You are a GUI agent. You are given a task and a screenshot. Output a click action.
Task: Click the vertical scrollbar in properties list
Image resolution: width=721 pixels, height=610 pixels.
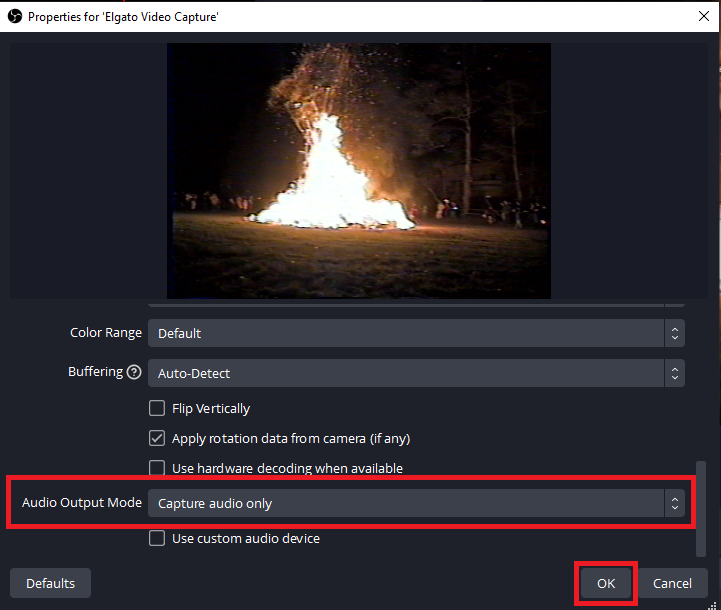[x=700, y=505]
